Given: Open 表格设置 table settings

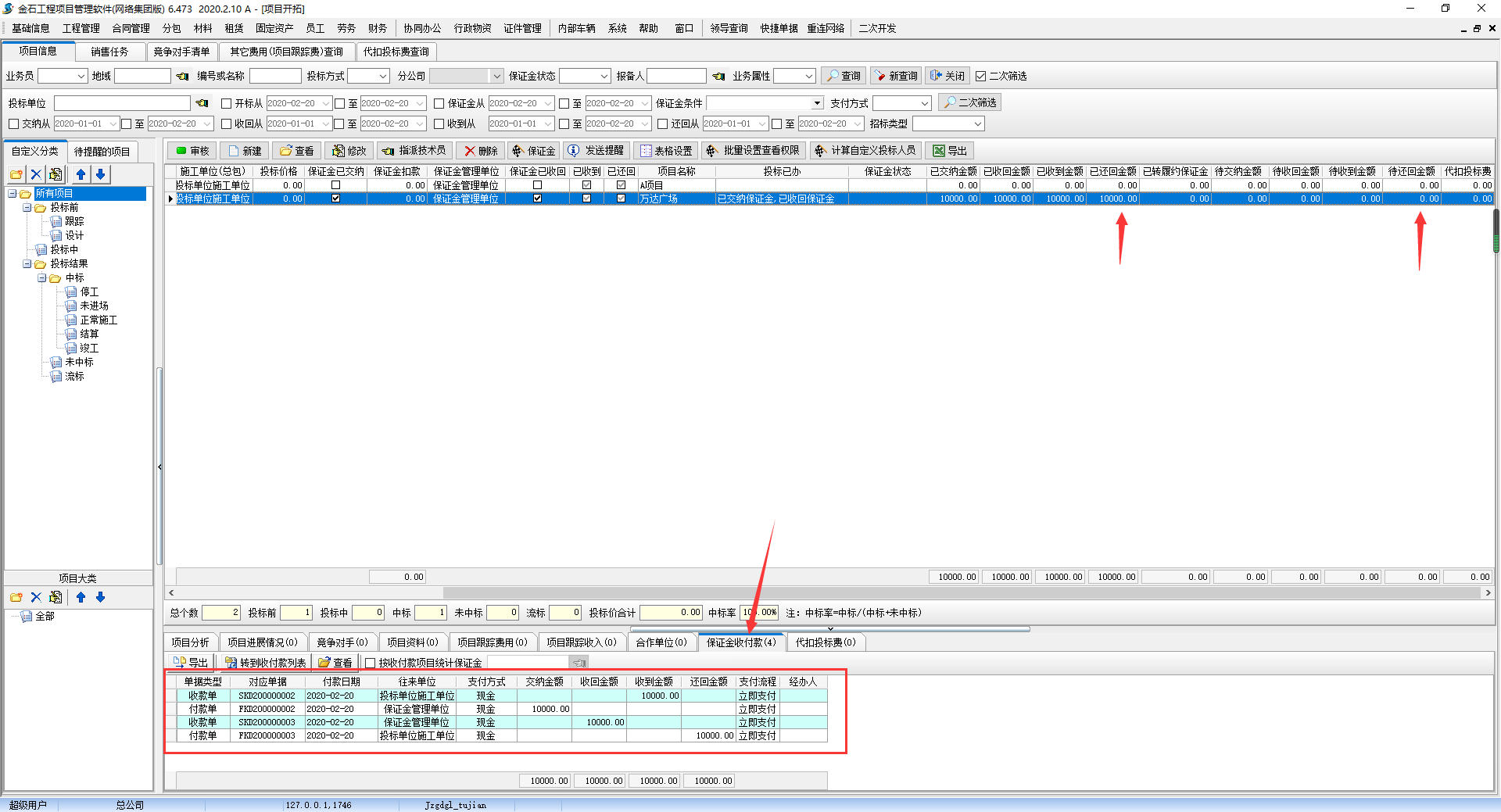Looking at the screenshot, I should click(x=665, y=151).
